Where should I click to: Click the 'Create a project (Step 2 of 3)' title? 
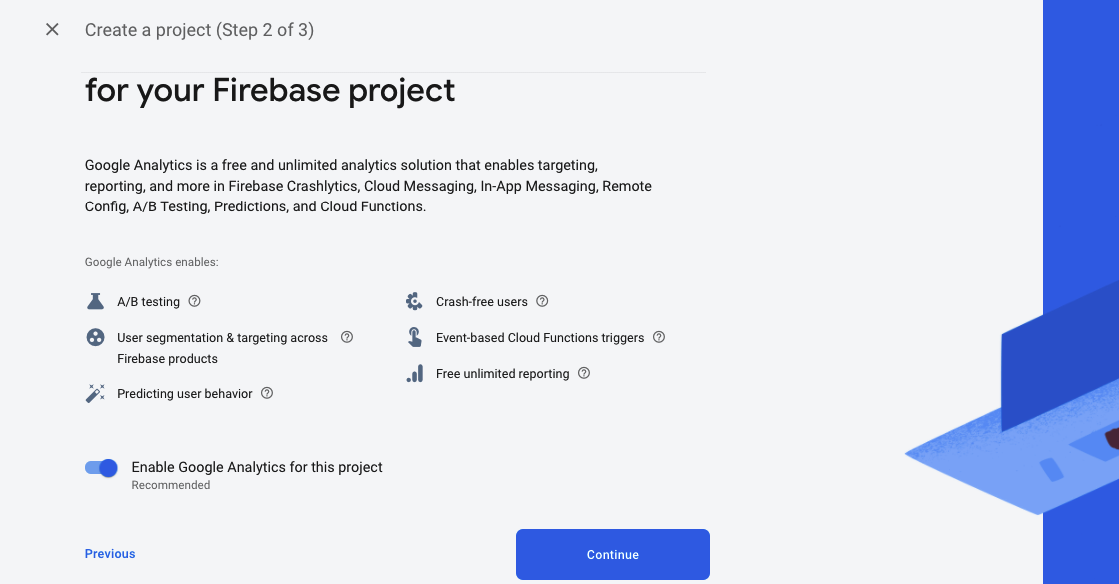tap(199, 30)
